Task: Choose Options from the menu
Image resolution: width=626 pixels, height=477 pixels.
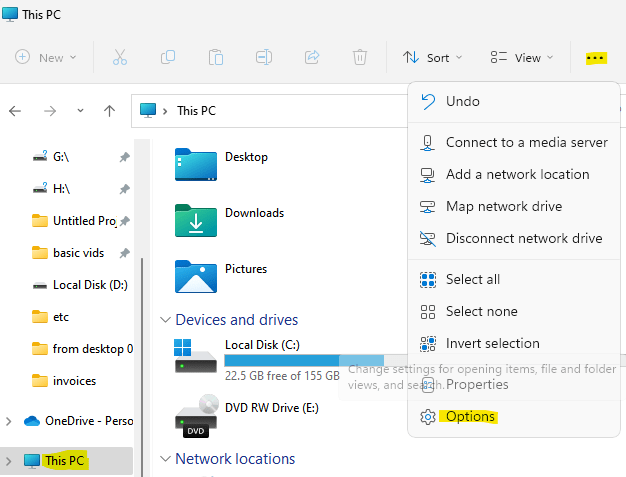Action: [470, 416]
